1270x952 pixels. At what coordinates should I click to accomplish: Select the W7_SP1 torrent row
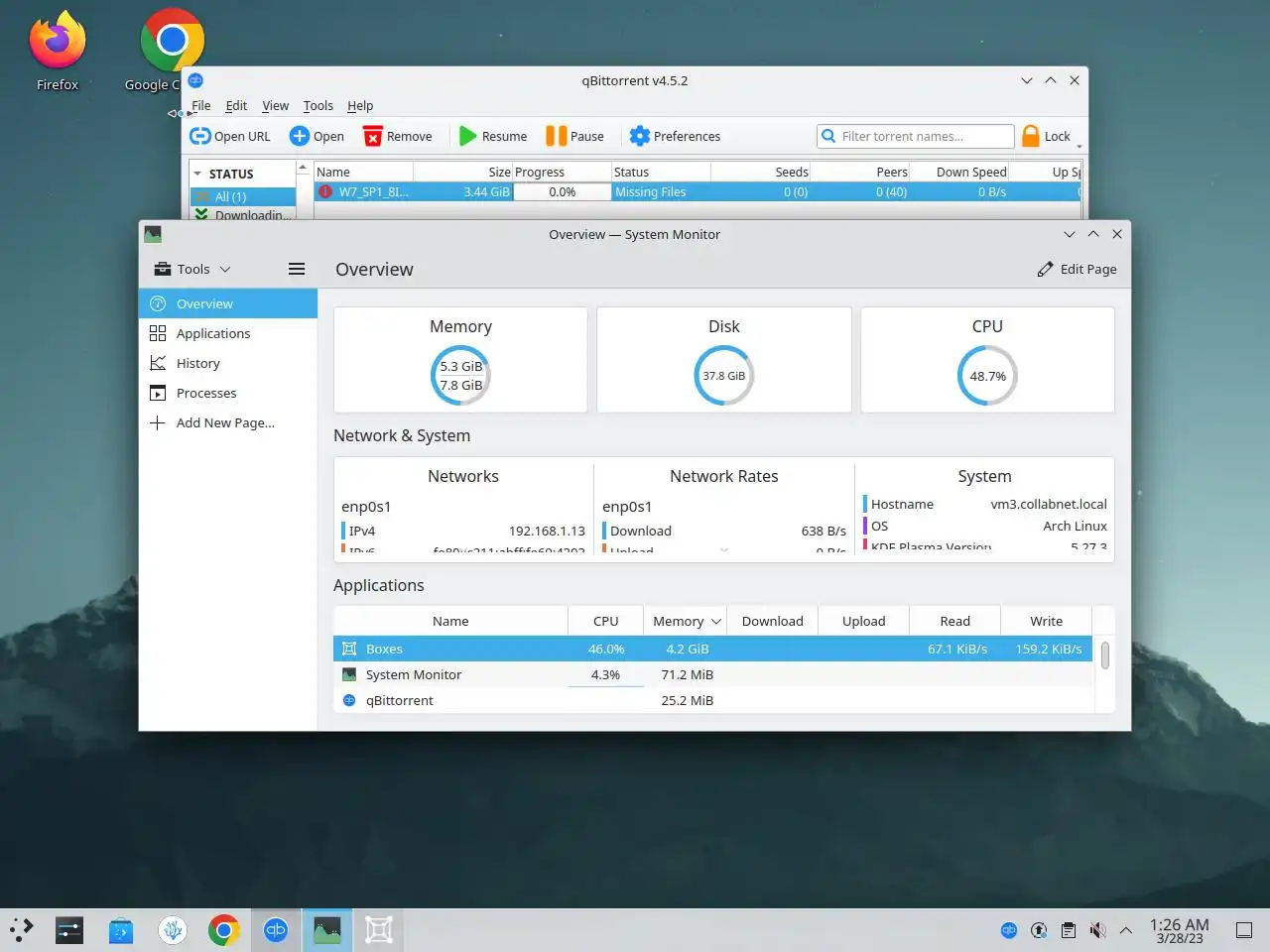coord(698,192)
